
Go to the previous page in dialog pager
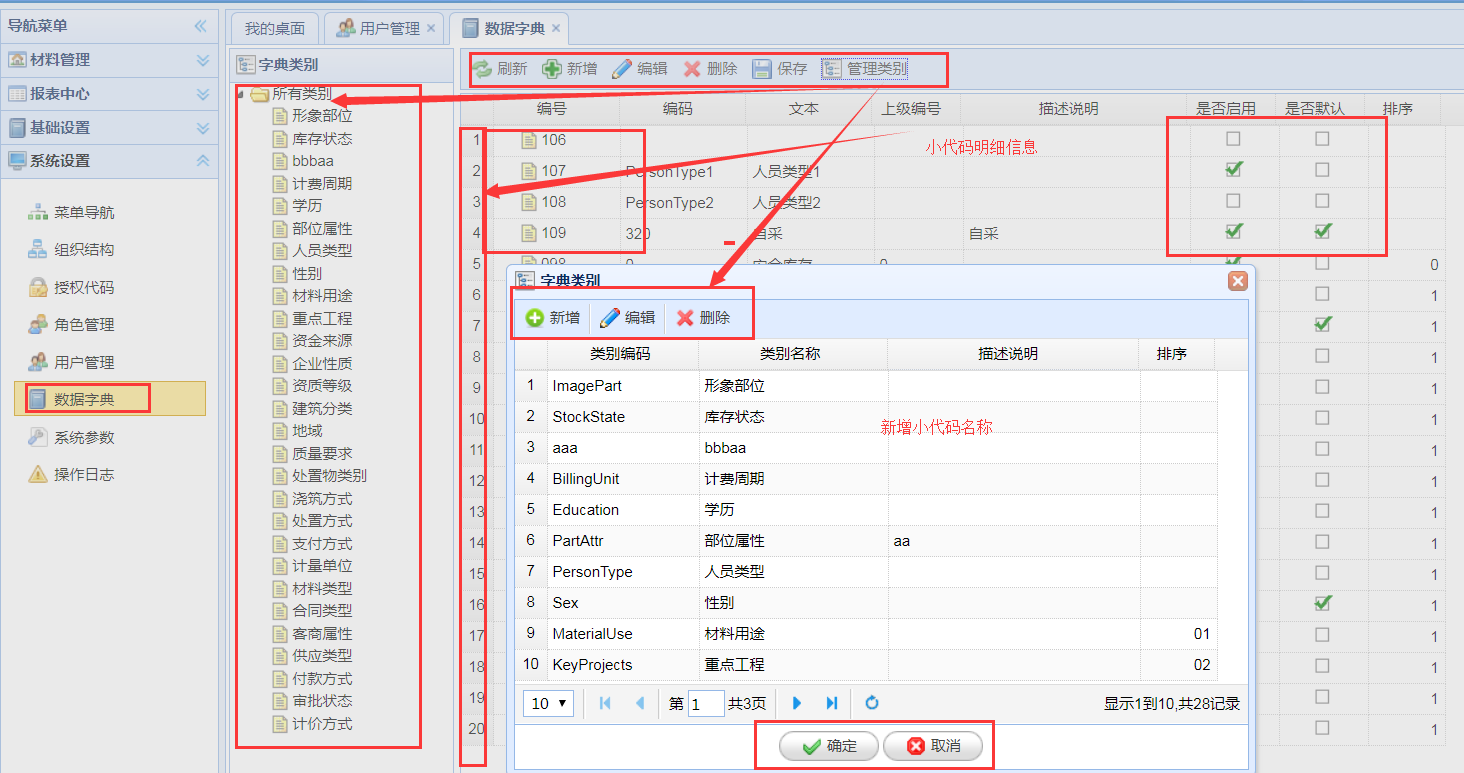(640, 703)
